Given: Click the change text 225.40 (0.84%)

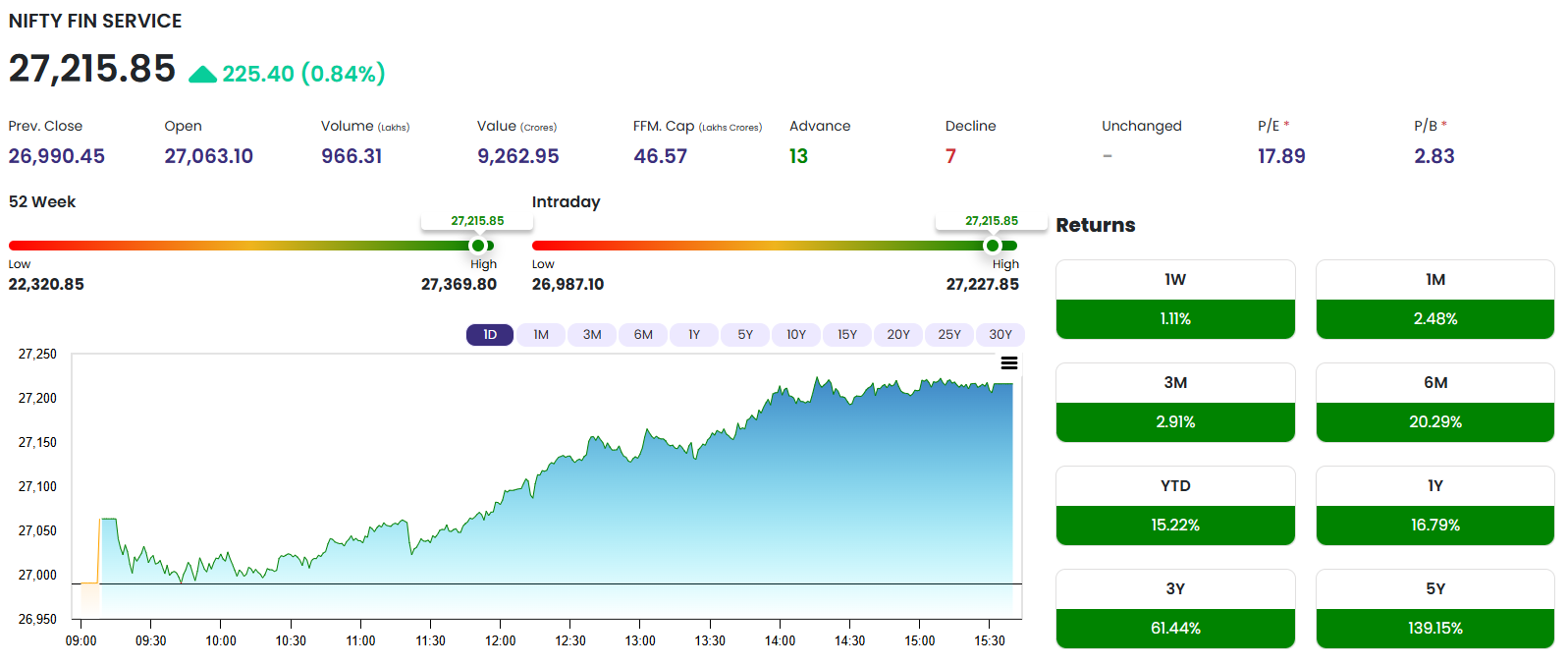Looking at the screenshot, I should tap(303, 74).
